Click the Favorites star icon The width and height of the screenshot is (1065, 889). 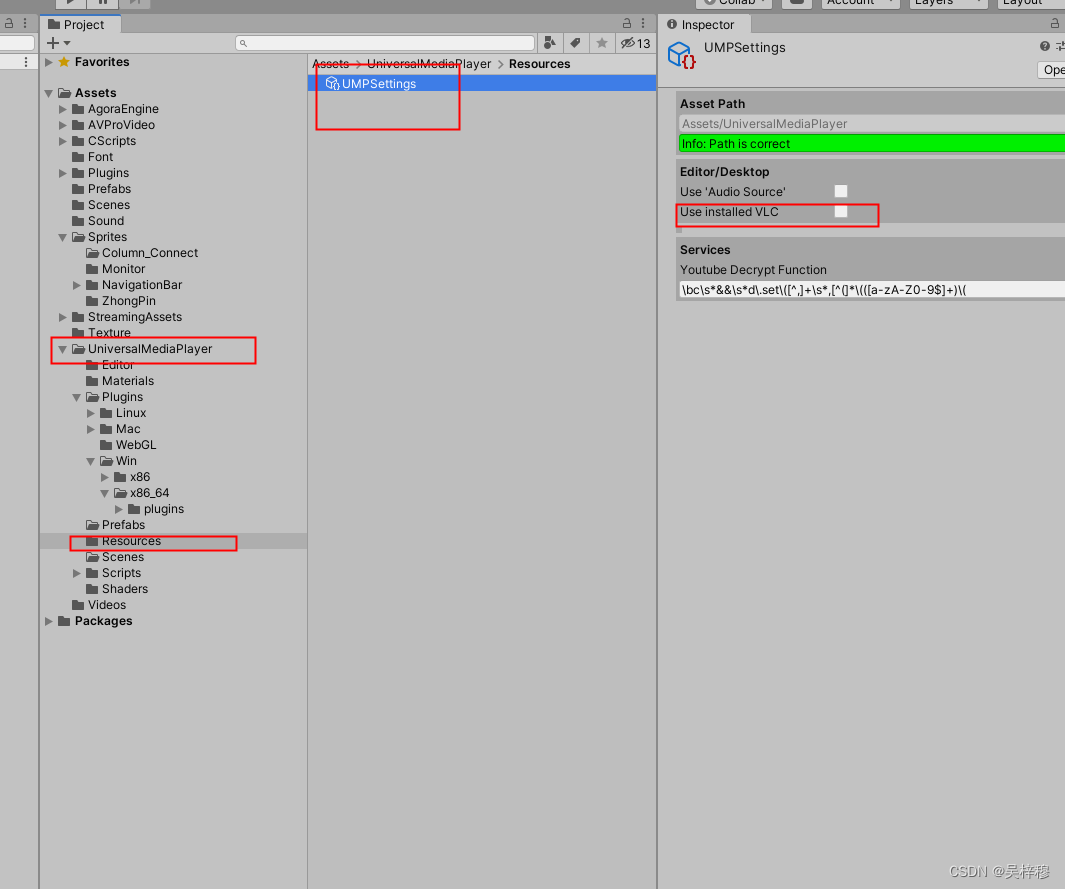click(x=64, y=62)
